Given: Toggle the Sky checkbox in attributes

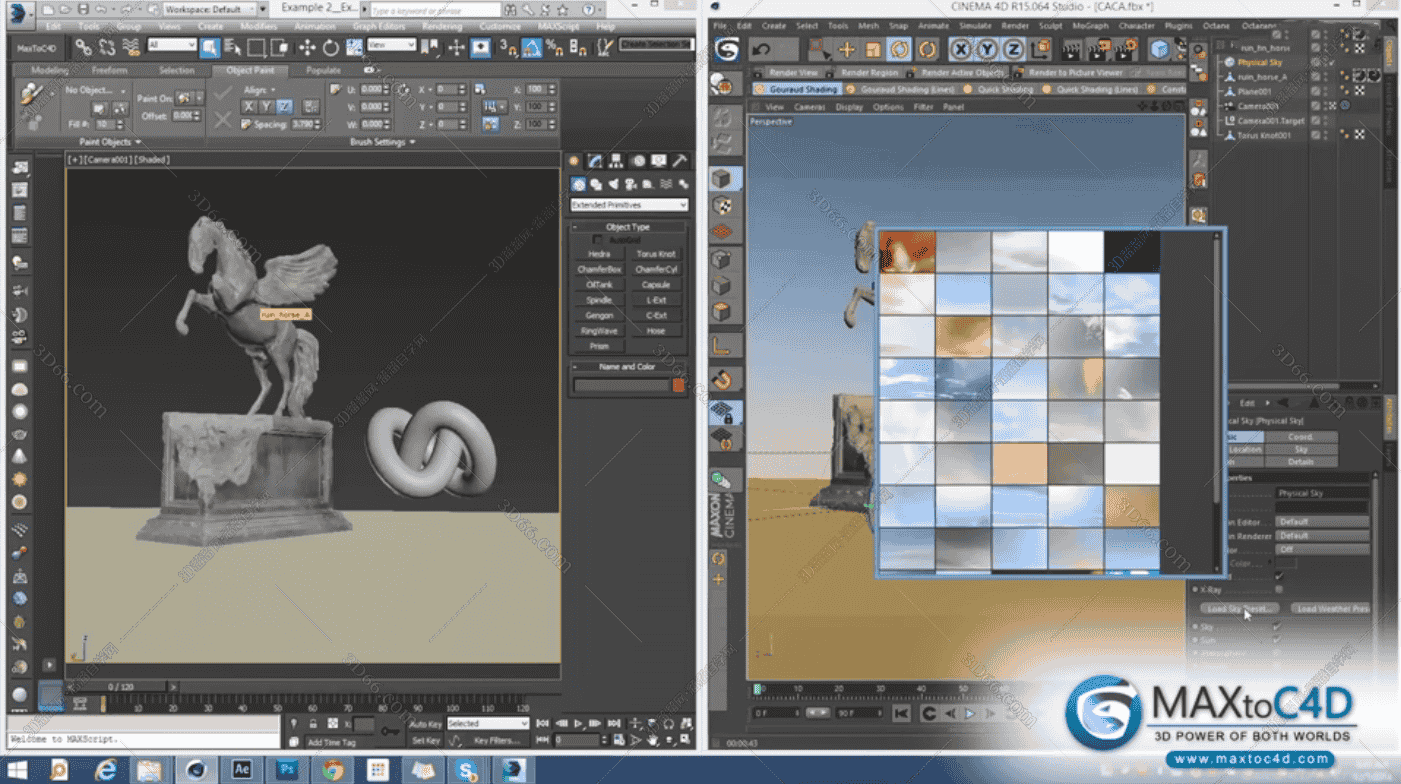Looking at the screenshot, I should point(1277,627).
